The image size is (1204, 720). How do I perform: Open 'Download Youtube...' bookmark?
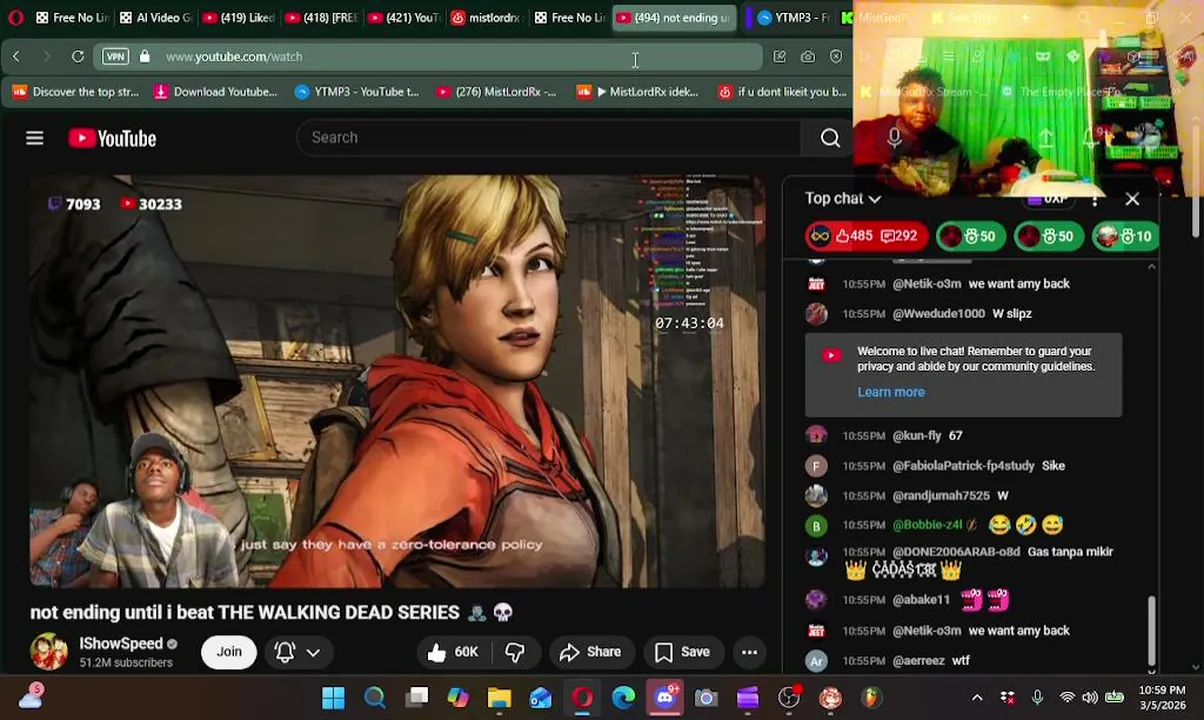tap(215, 92)
